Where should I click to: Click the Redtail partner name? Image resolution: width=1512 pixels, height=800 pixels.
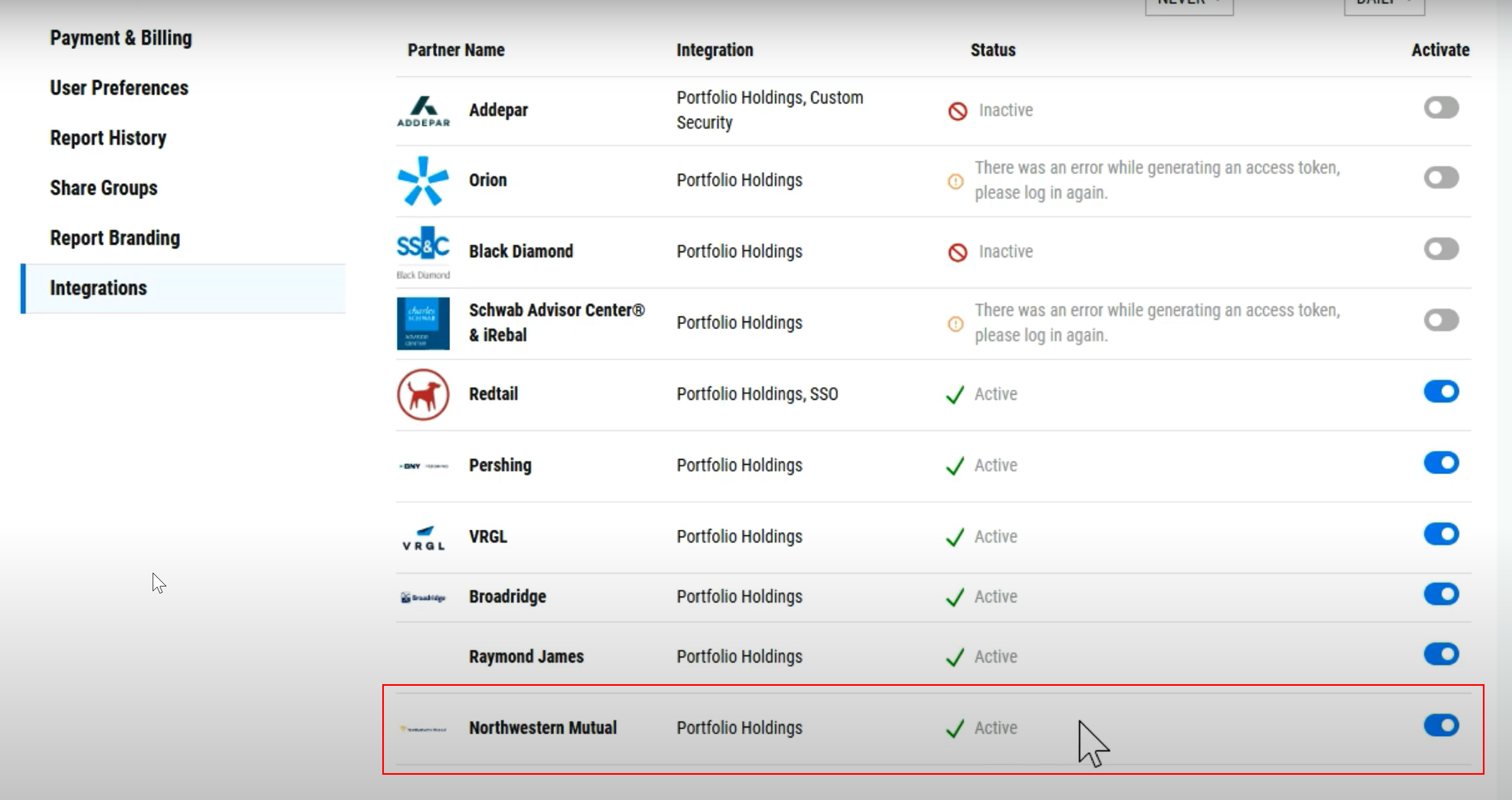tap(493, 394)
